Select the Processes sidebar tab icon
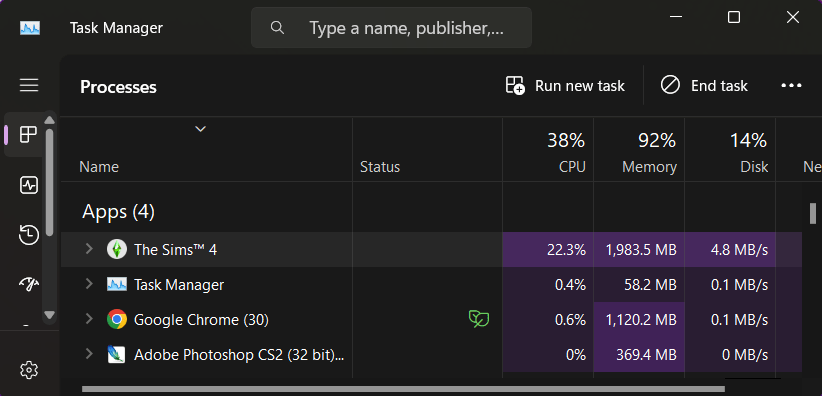822x396 pixels. 28,135
